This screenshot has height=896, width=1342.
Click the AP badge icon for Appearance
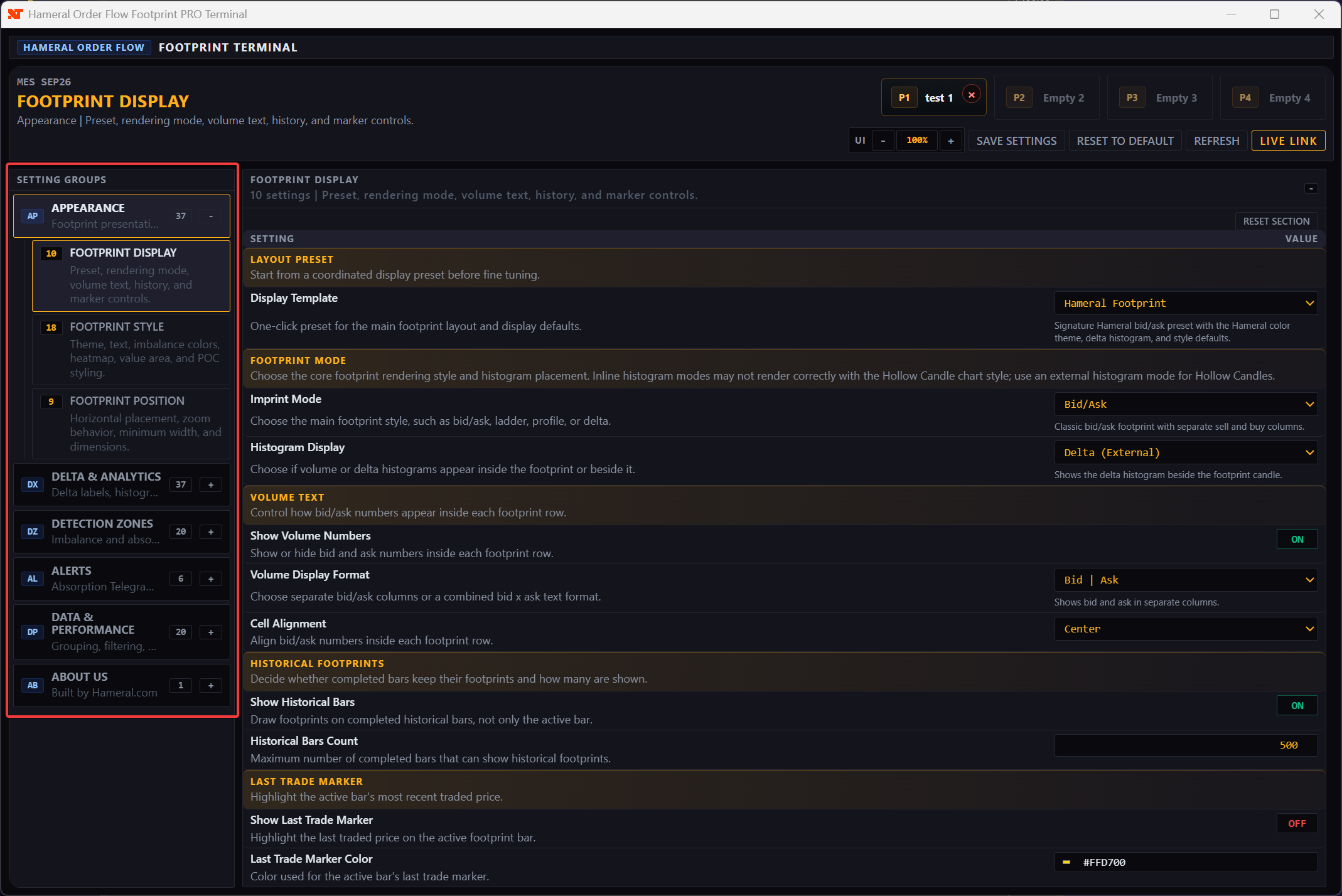(x=32, y=216)
